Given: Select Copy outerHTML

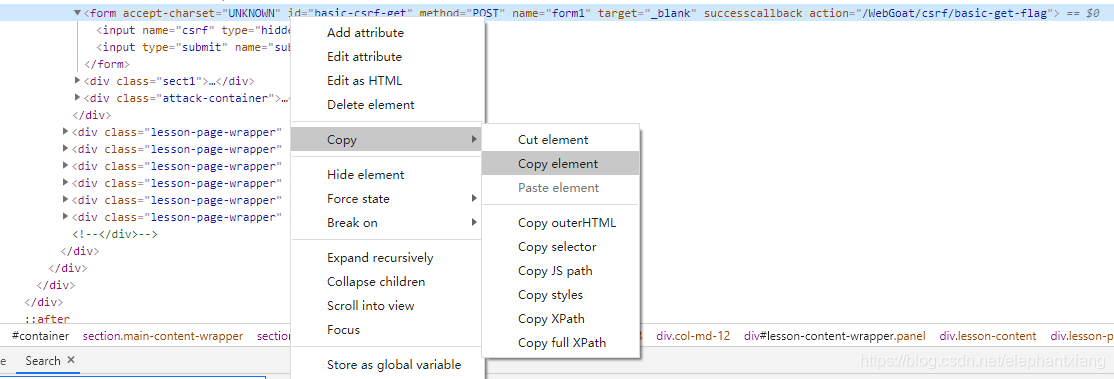Looking at the screenshot, I should [561, 223].
